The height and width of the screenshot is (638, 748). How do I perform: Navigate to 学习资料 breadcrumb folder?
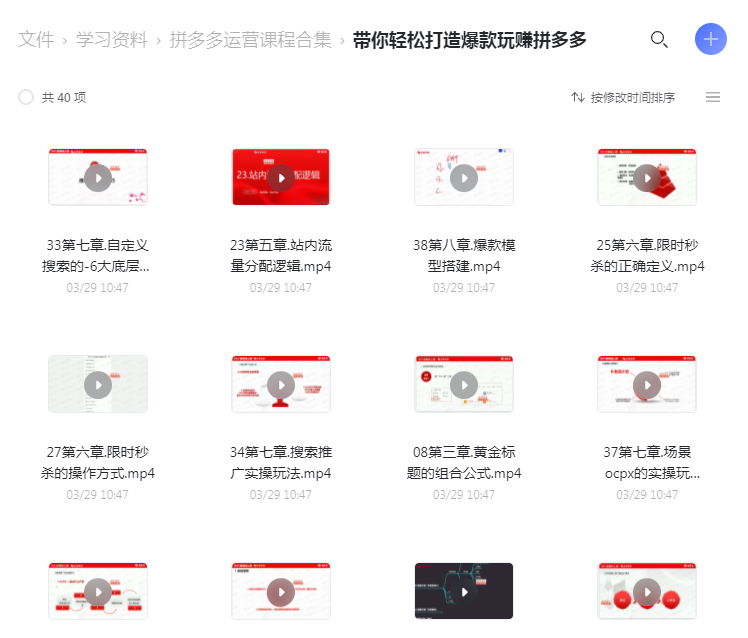pyautogui.click(x=111, y=40)
